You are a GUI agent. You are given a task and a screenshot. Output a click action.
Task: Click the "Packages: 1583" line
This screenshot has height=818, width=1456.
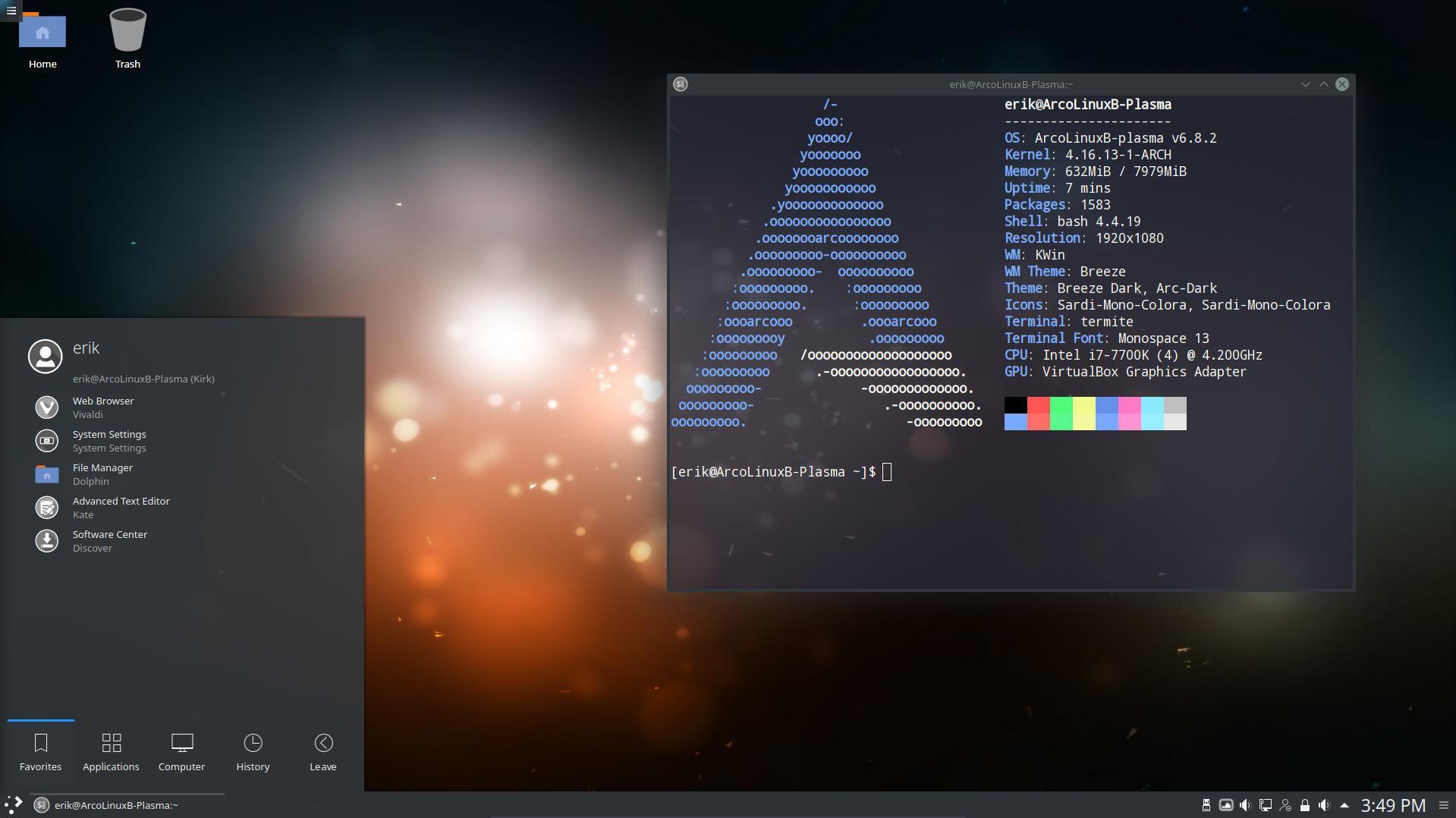coord(1058,205)
